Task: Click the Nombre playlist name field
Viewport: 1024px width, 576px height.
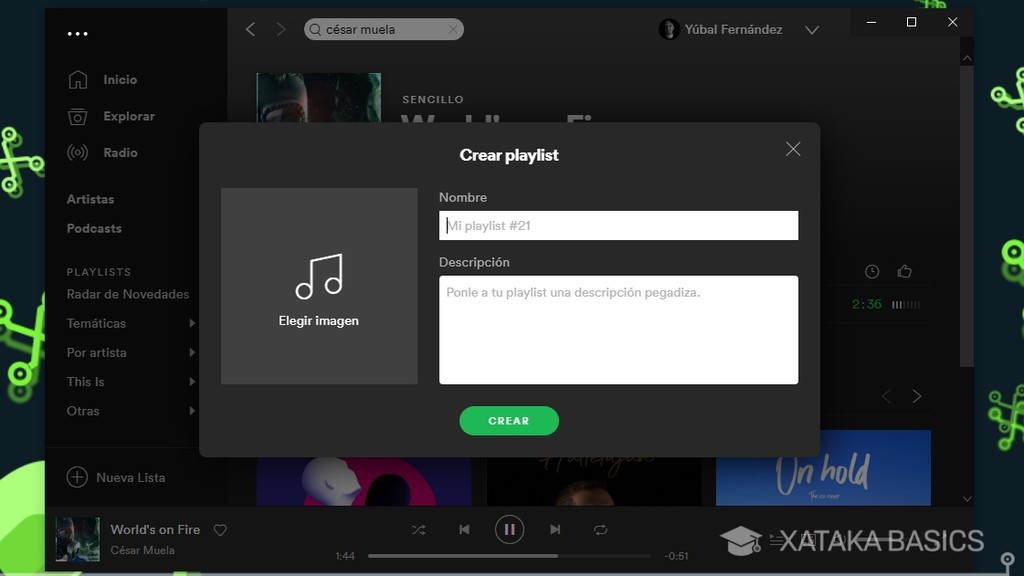Action: tap(618, 225)
